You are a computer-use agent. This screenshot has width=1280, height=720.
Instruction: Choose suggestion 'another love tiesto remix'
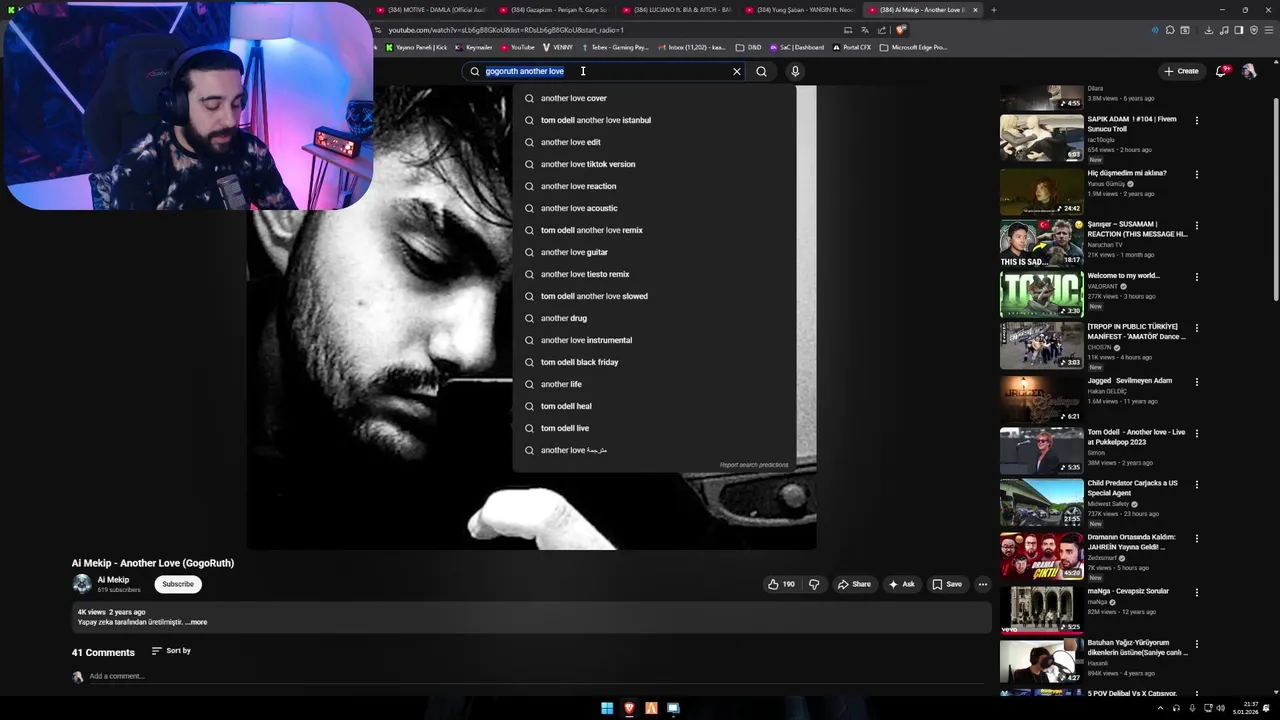tap(654, 274)
